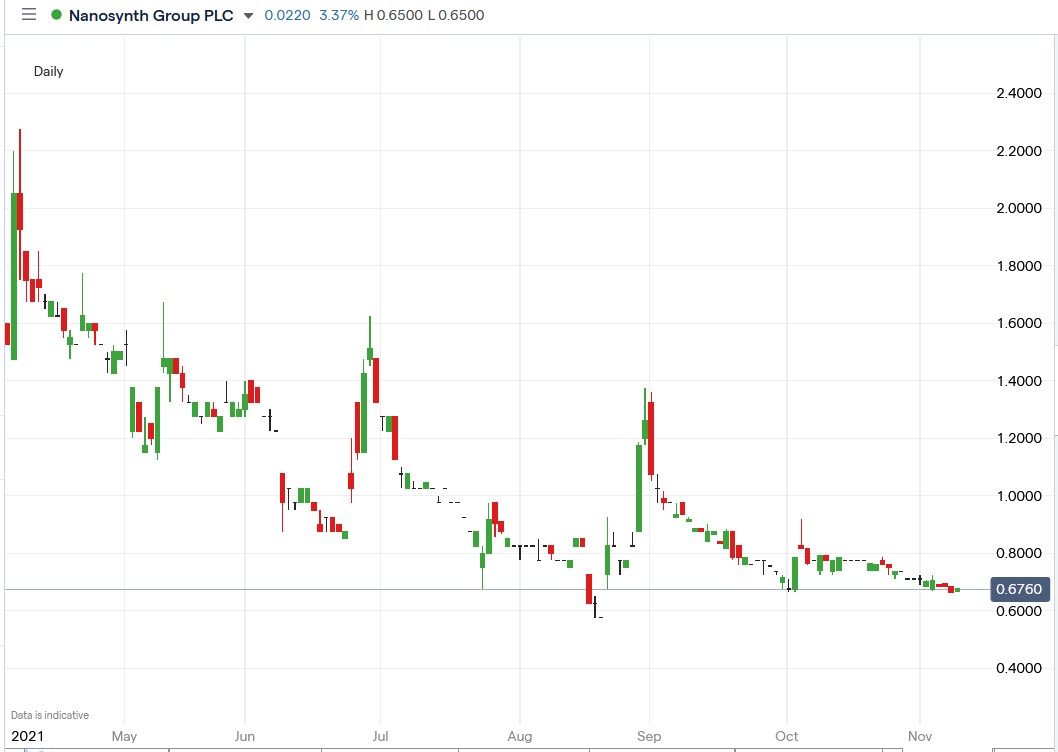The width and height of the screenshot is (1058, 752).
Task: Expand the chart timeframe options via Daily
Action: [x=48, y=71]
